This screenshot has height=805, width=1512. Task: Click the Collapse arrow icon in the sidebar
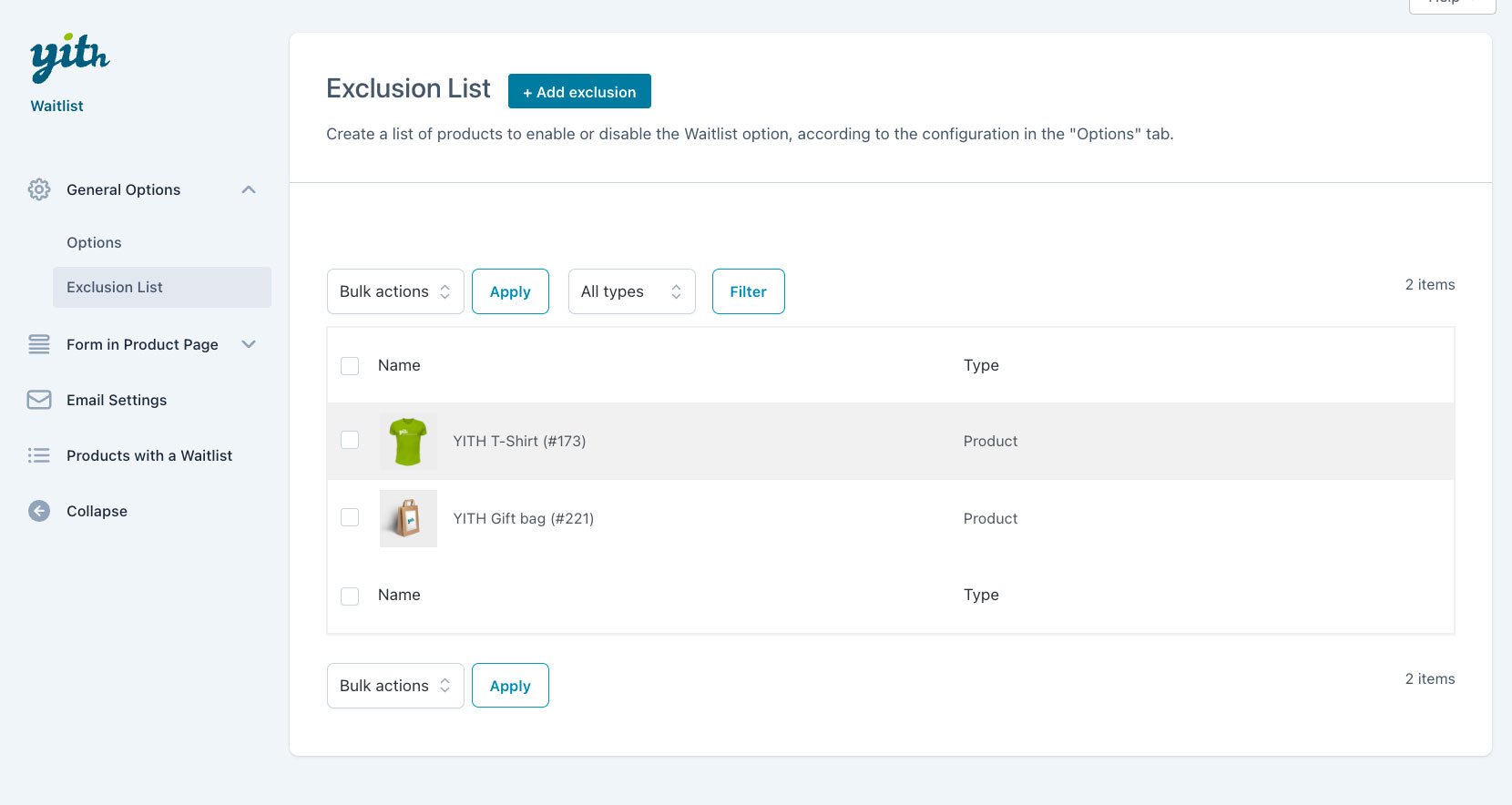coord(39,511)
